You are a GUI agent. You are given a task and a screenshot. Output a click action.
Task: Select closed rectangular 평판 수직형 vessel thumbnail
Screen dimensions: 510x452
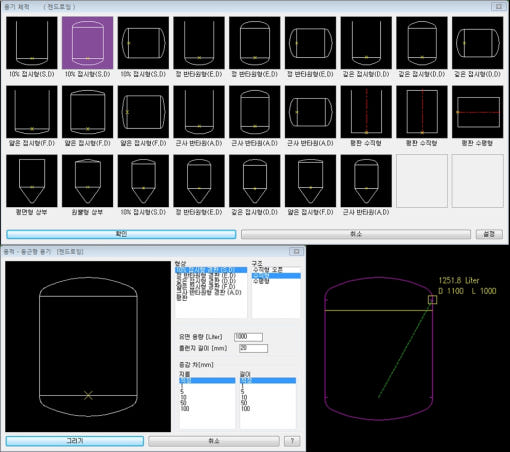(x=422, y=112)
